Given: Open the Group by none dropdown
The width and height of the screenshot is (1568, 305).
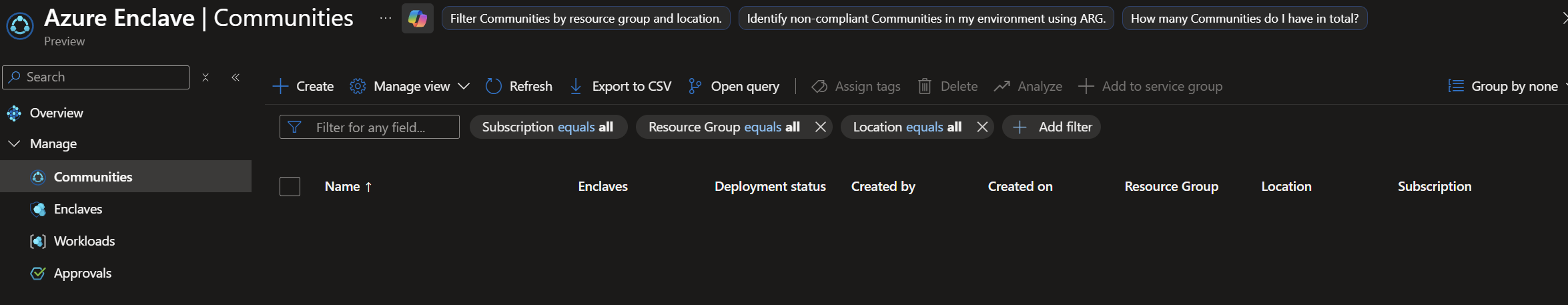Looking at the screenshot, I should [1507, 86].
